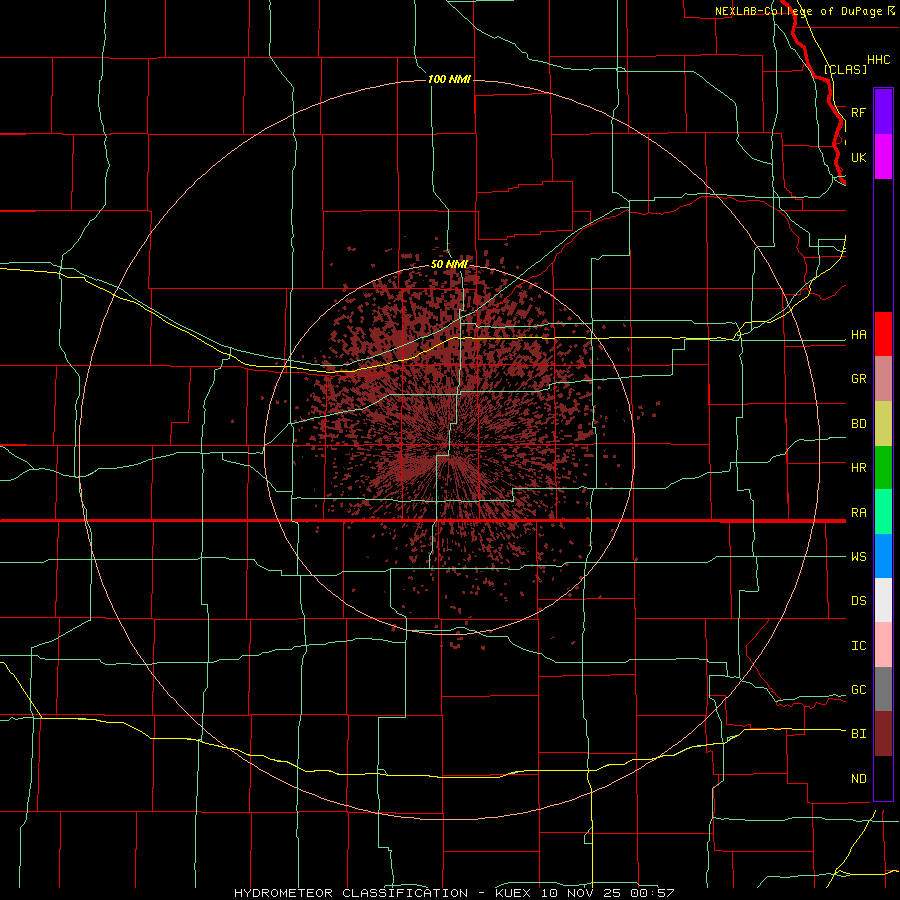Image resolution: width=900 pixels, height=900 pixels.
Task: Click the RF purple legend color swatch
Action: click(x=883, y=112)
